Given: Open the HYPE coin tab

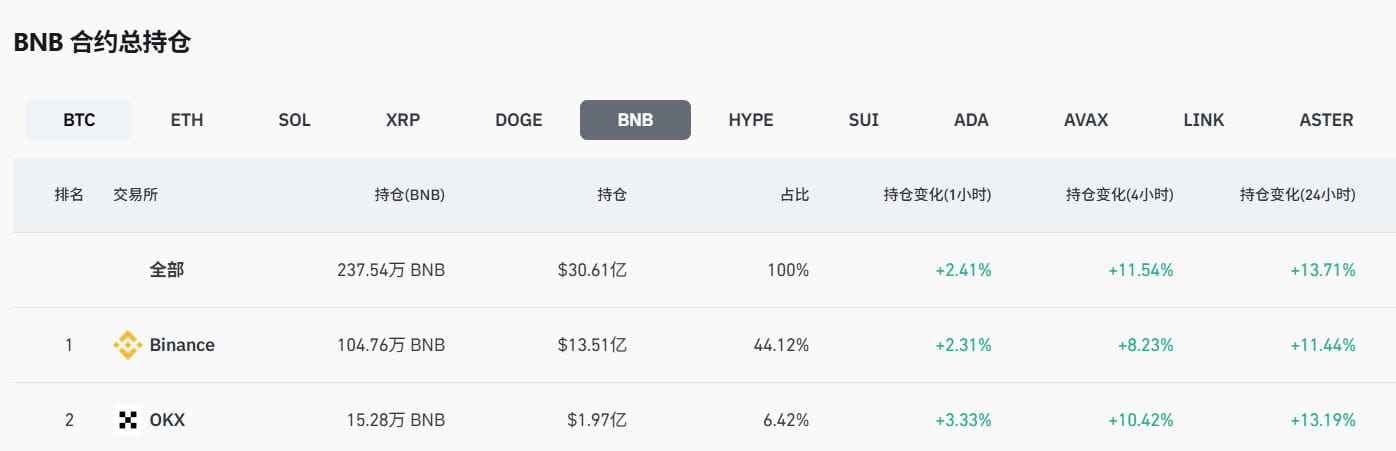Looking at the screenshot, I should (x=751, y=120).
